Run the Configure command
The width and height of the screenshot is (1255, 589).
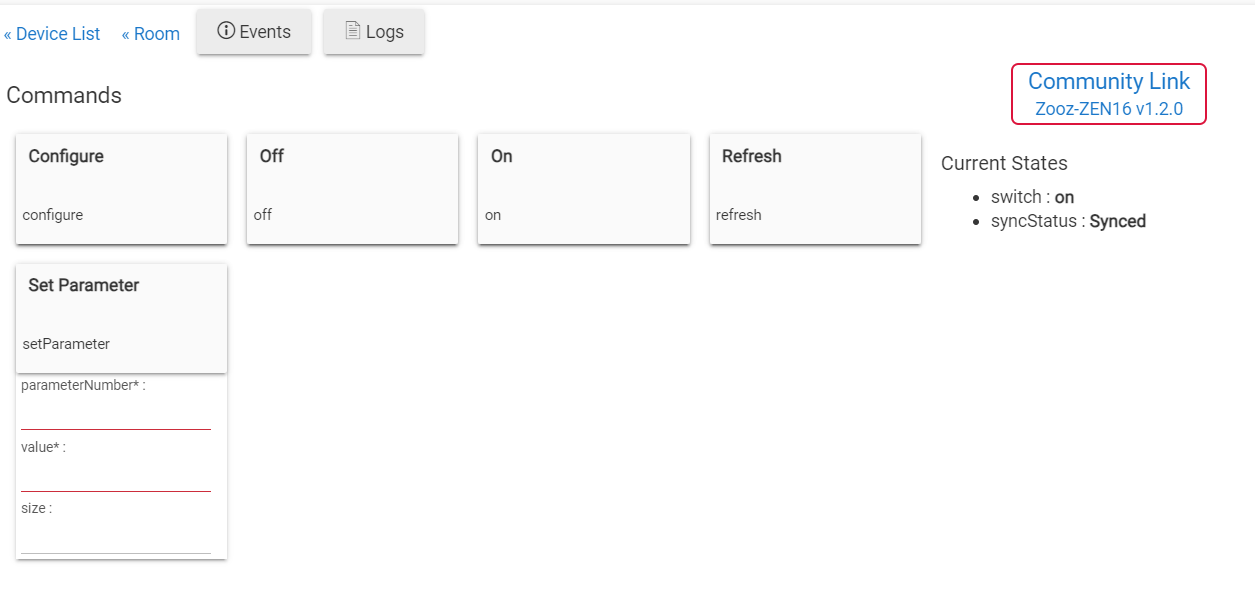tap(121, 188)
